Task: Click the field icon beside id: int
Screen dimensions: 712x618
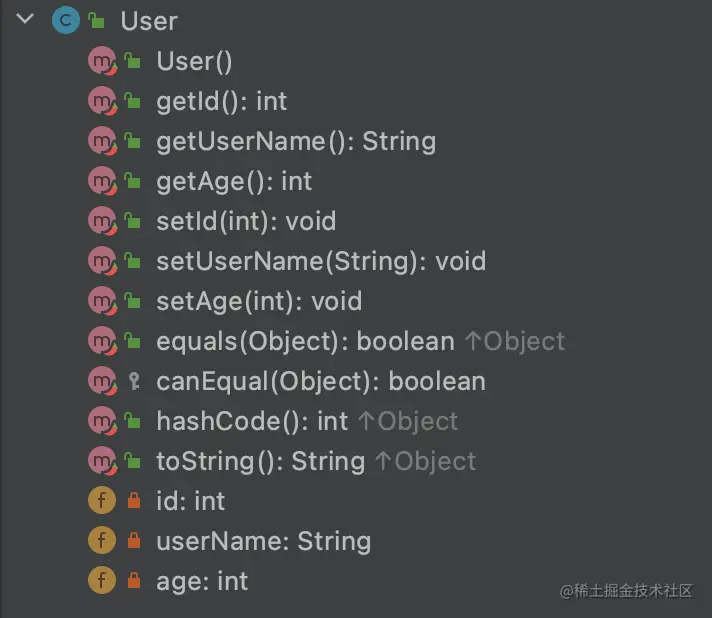Action: 102,500
